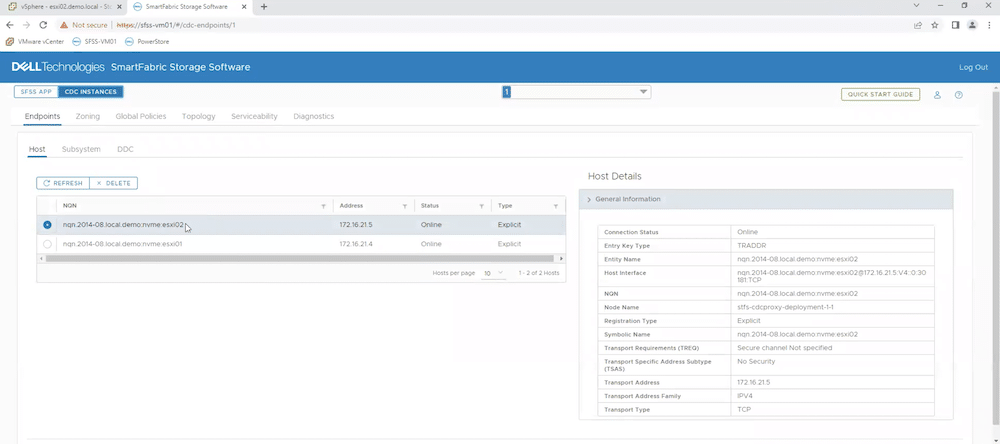Click the nqn.2014-08.local.demo:nvme:esxi01 row text

point(123,244)
